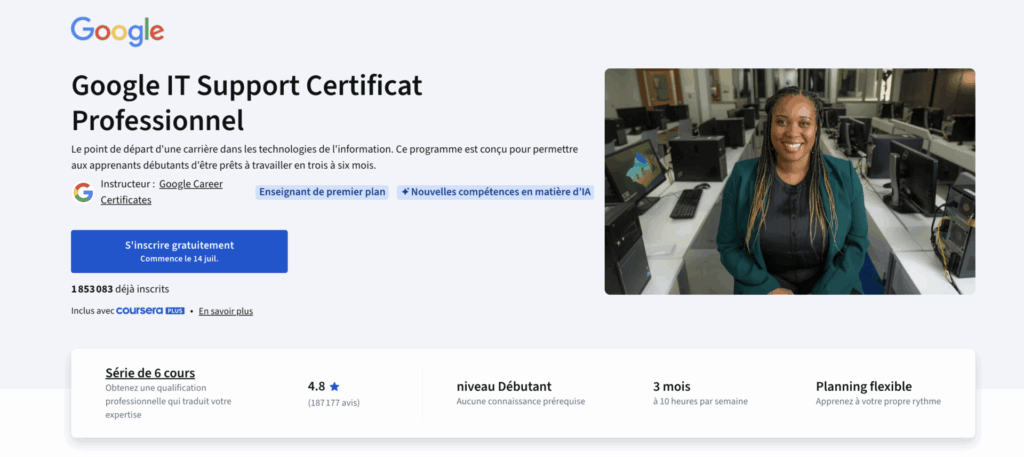The image size is (1024, 457).
Task: Click the Aucune connaissance prérequise text
Action: (520, 402)
